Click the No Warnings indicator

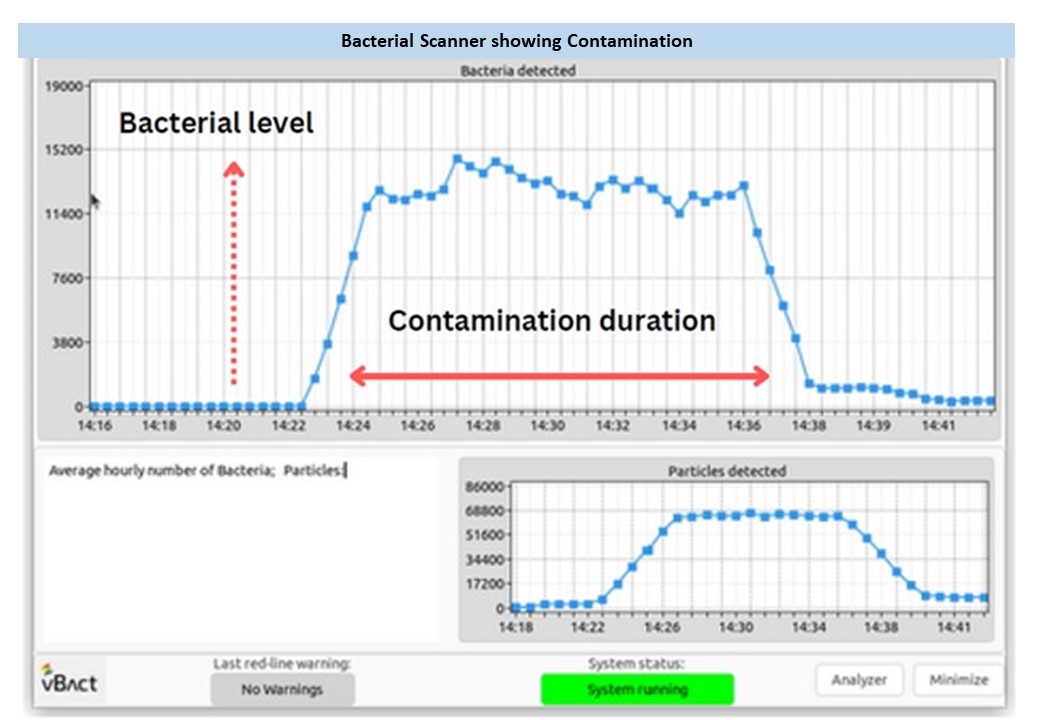[281, 689]
